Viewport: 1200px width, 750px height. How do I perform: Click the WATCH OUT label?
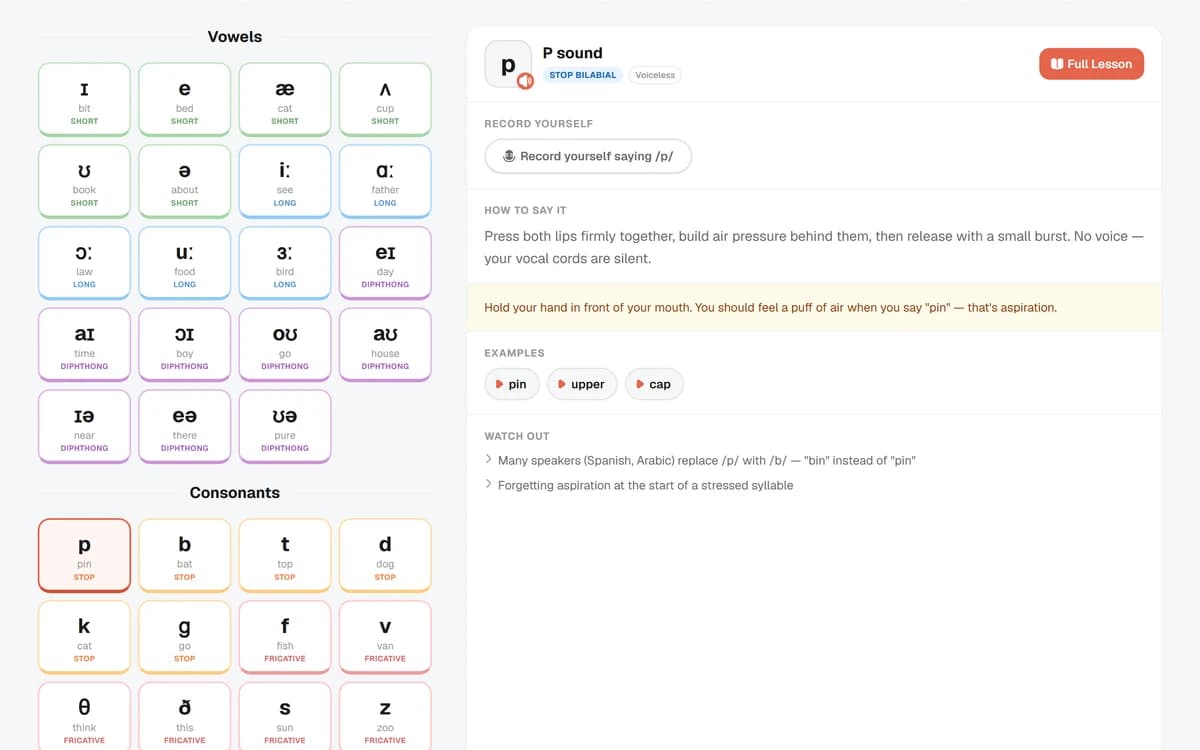[x=517, y=437]
